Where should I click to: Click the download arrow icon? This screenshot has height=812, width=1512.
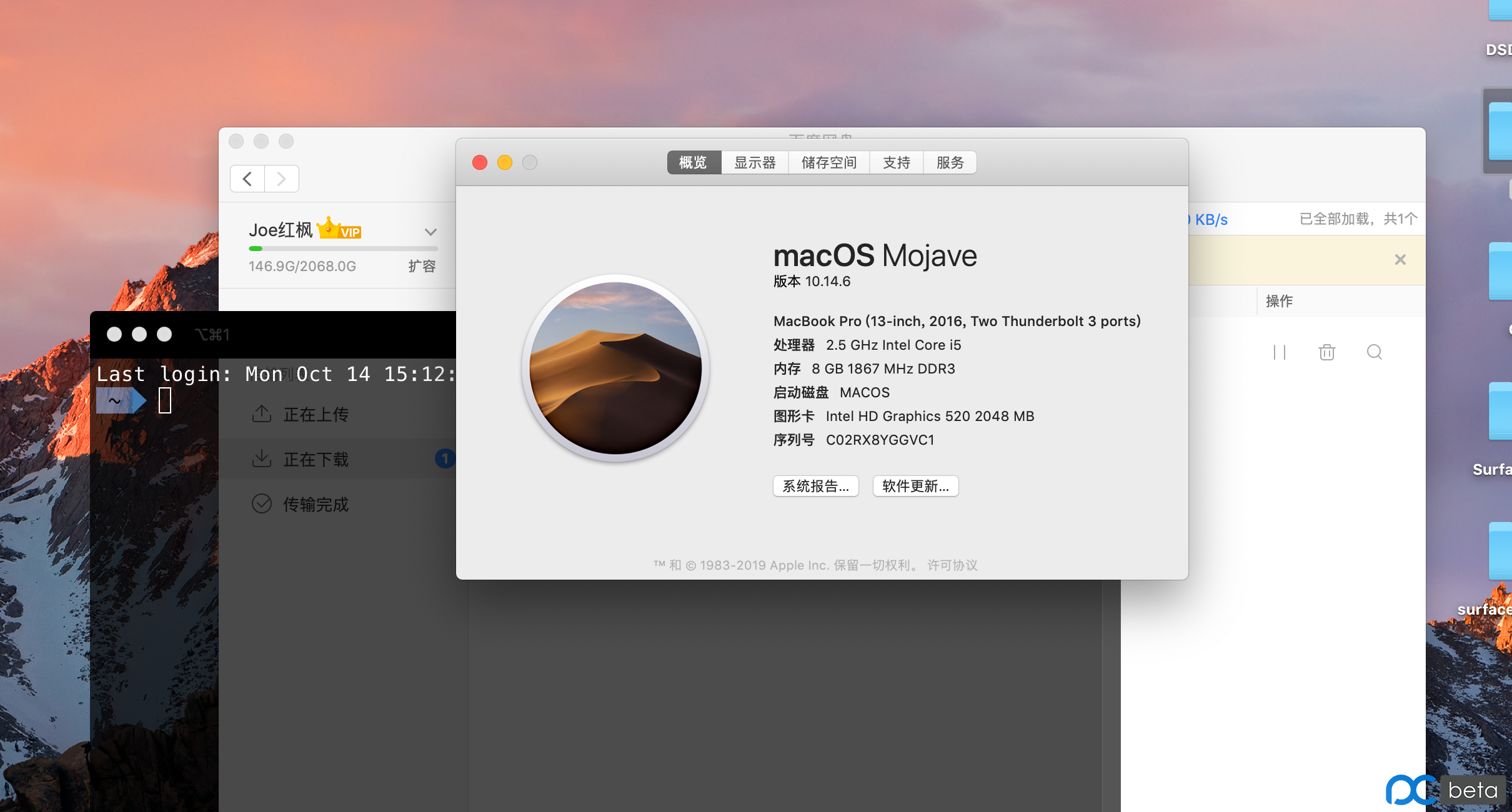point(261,458)
